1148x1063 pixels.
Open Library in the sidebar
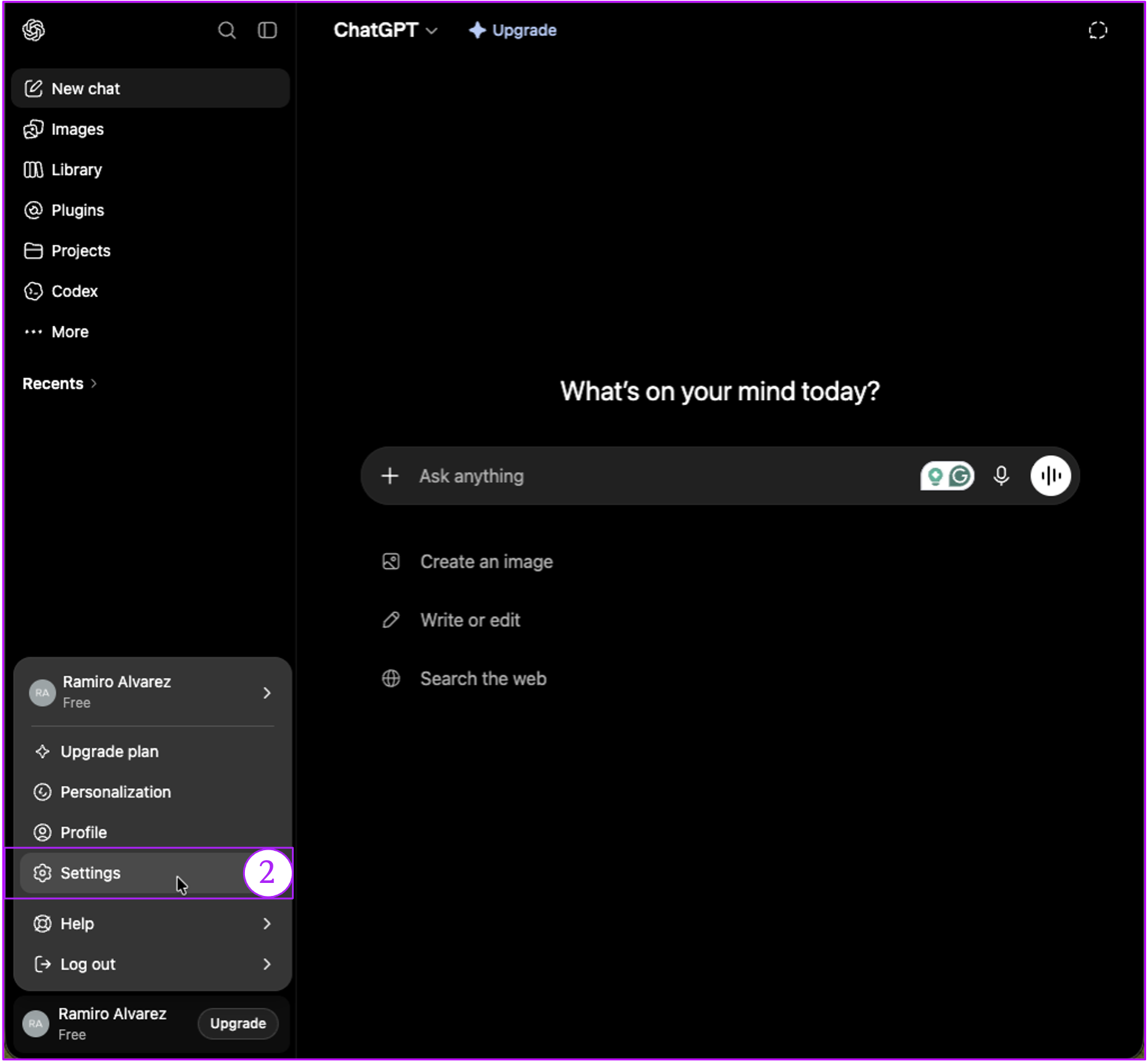(x=150, y=170)
